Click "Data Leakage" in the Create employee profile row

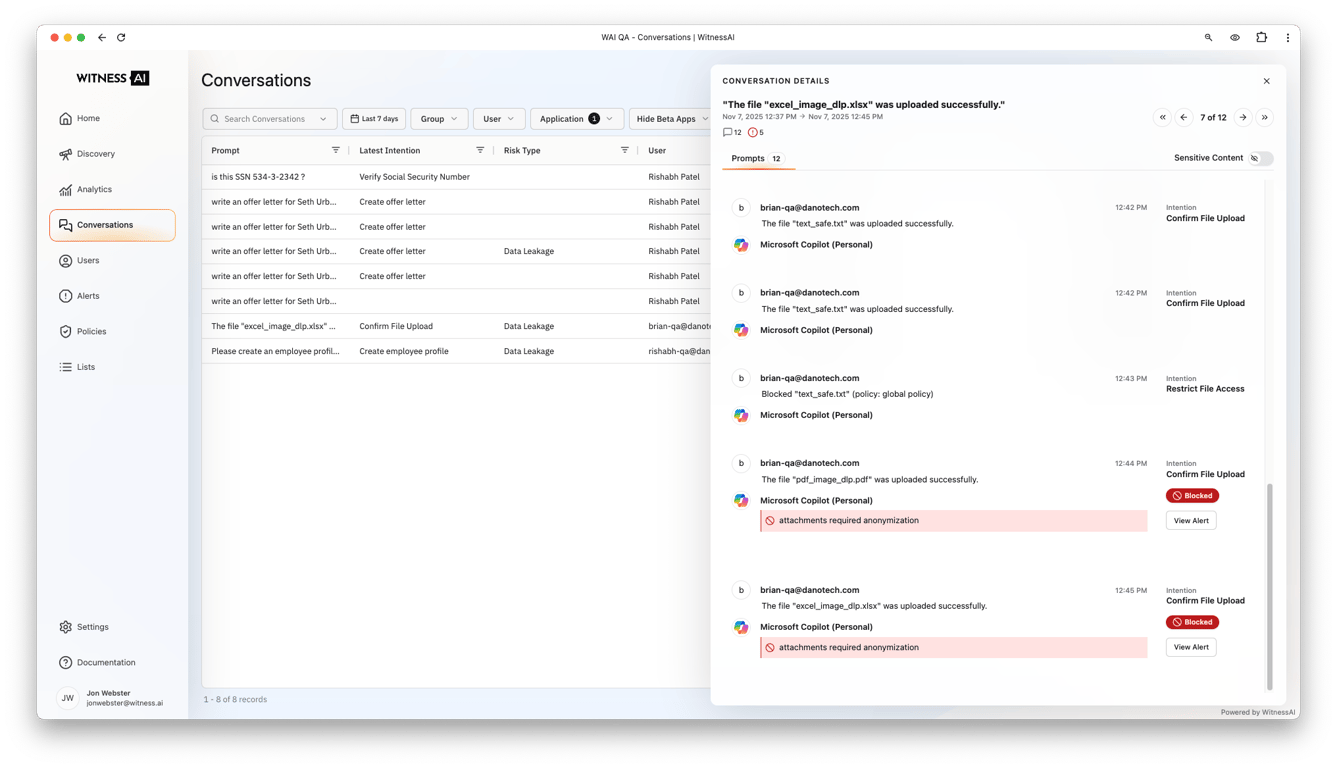click(529, 351)
